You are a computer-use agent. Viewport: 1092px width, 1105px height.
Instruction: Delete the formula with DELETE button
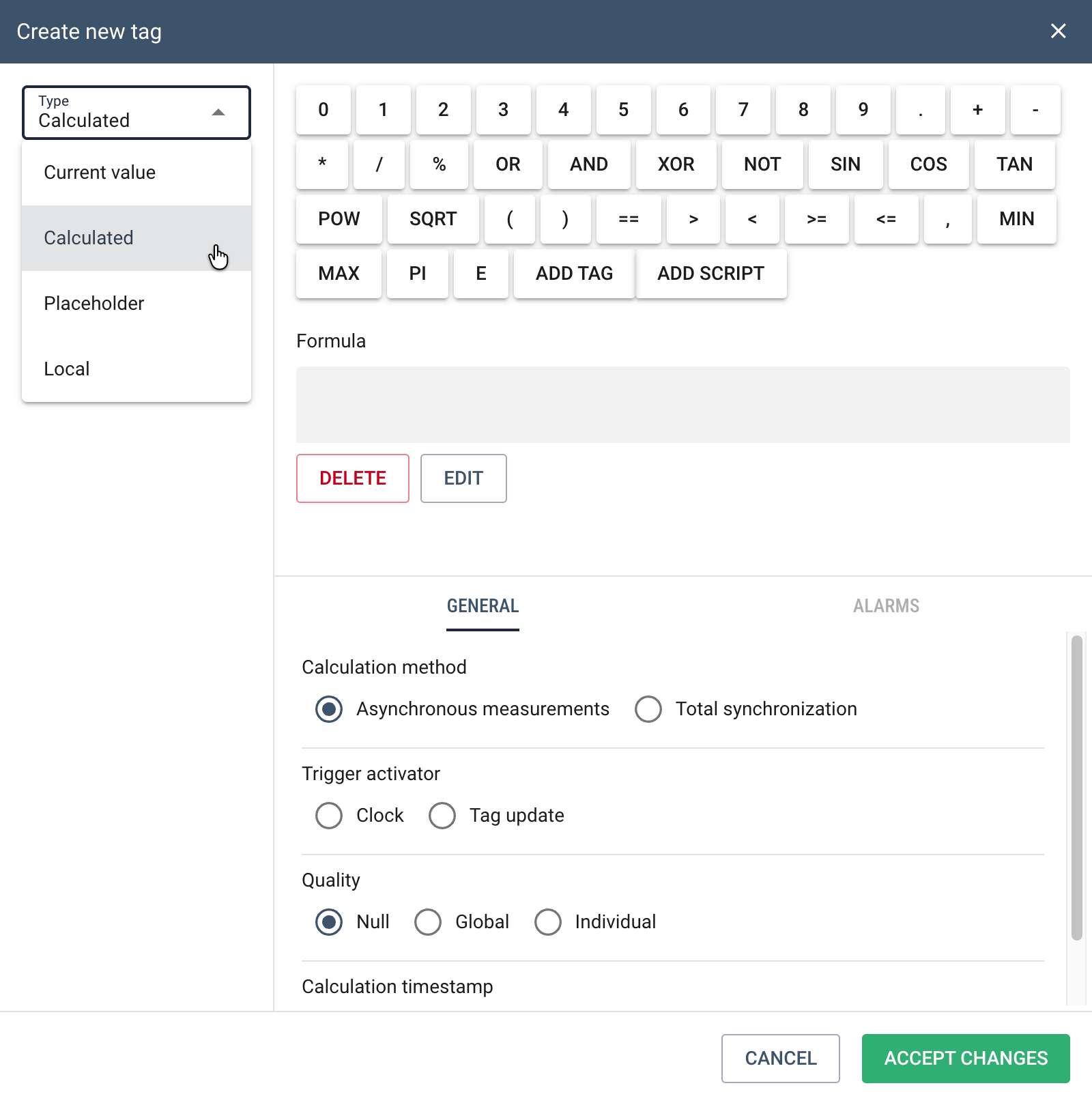click(x=353, y=478)
